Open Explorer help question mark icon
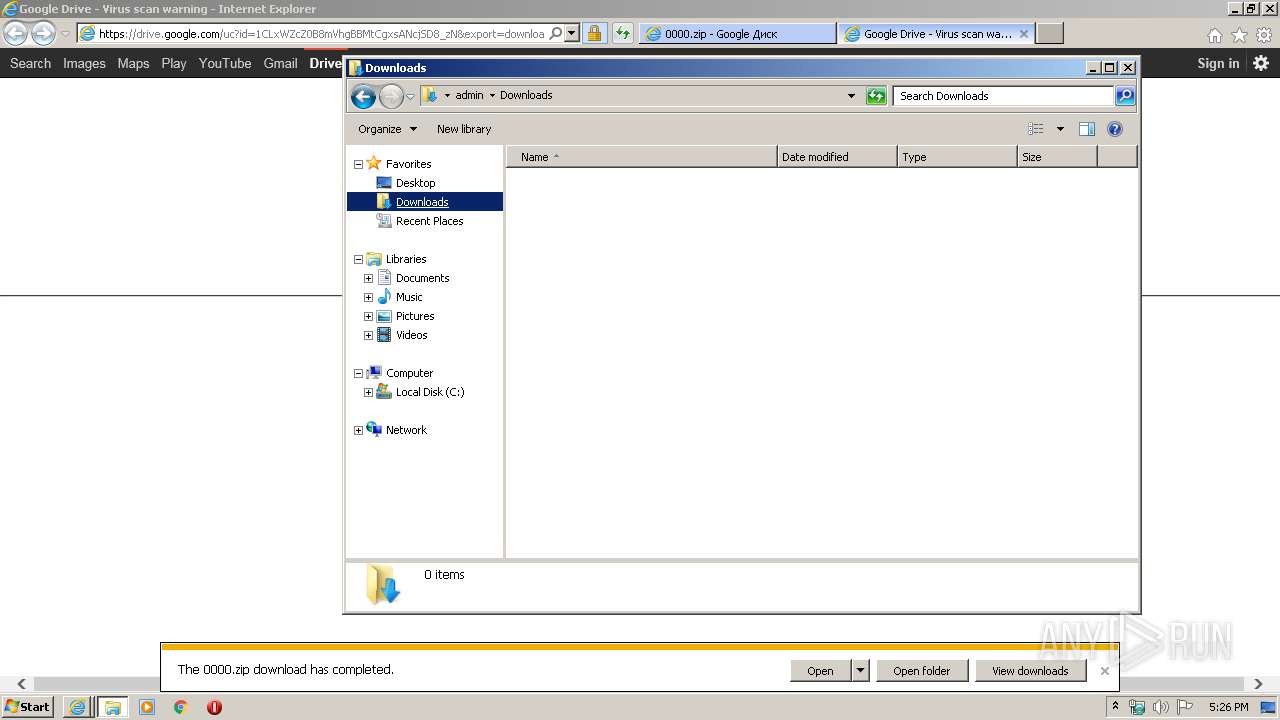Image resolution: width=1280 pixels, height=720 pixels. tap(1115, 129)
